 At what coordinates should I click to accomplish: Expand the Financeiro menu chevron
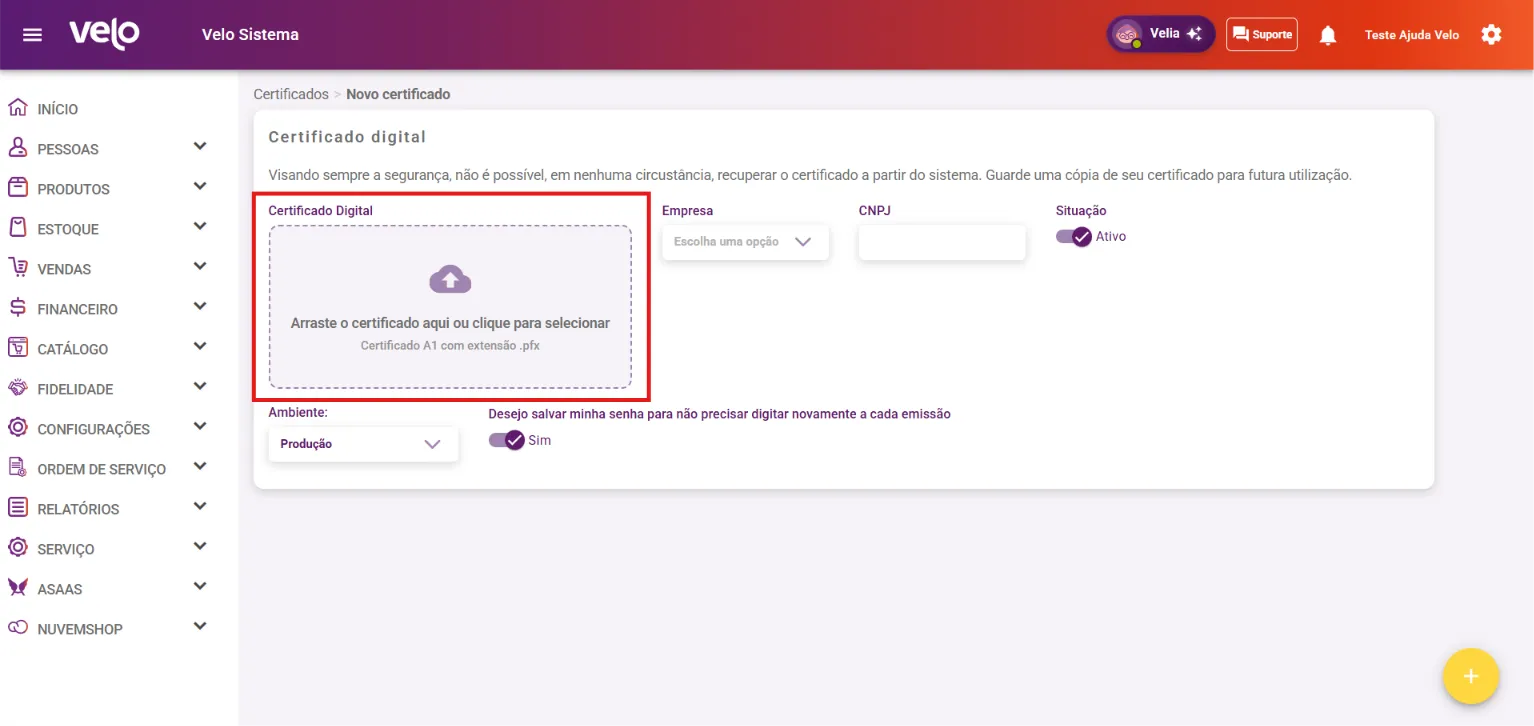[200, 307]
